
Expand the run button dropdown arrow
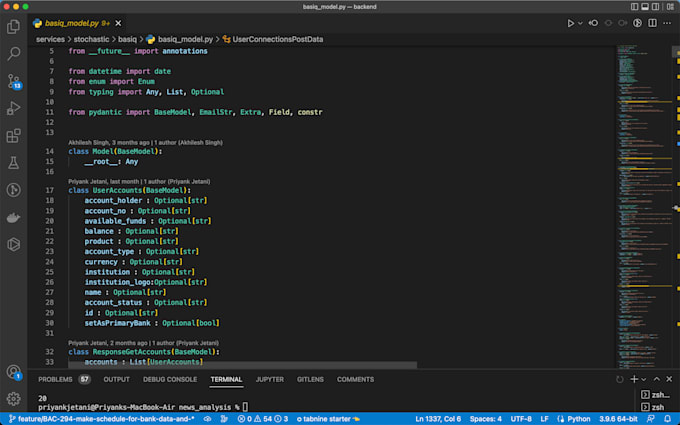click(x=580, y=23)
